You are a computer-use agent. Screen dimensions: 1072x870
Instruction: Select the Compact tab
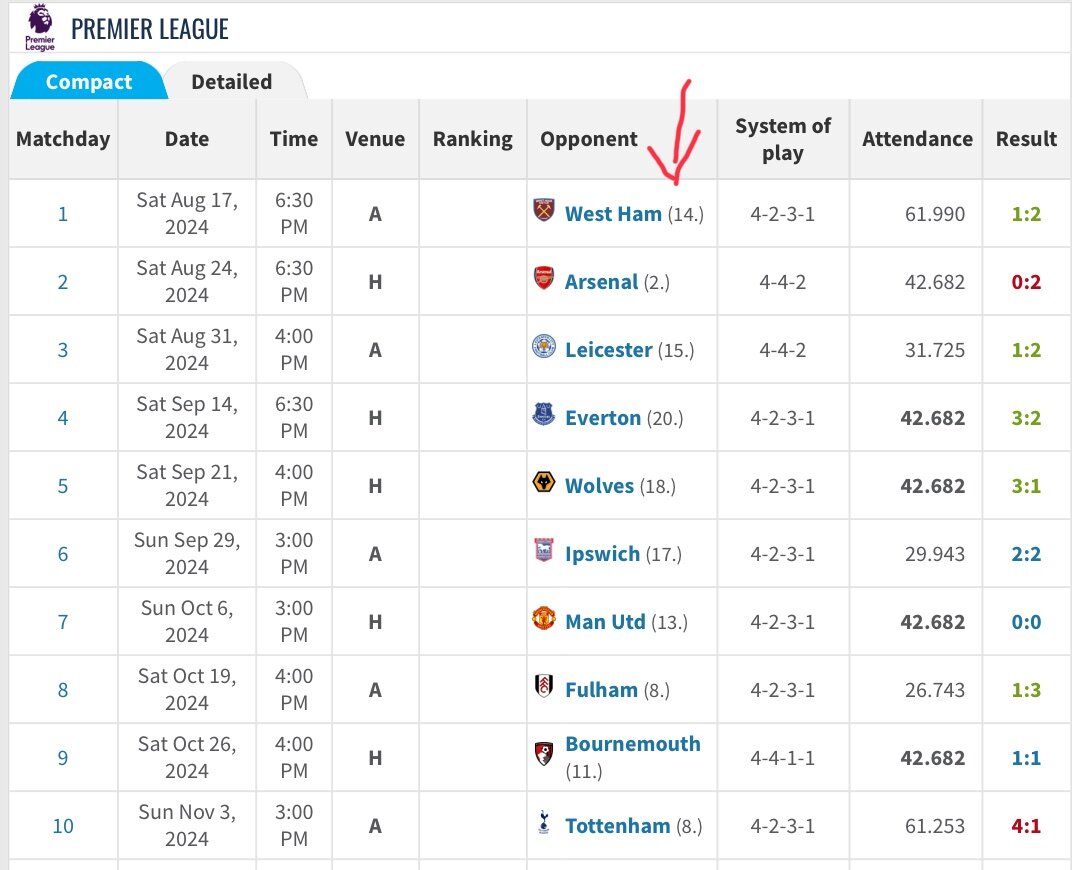[x=89, y=81]
